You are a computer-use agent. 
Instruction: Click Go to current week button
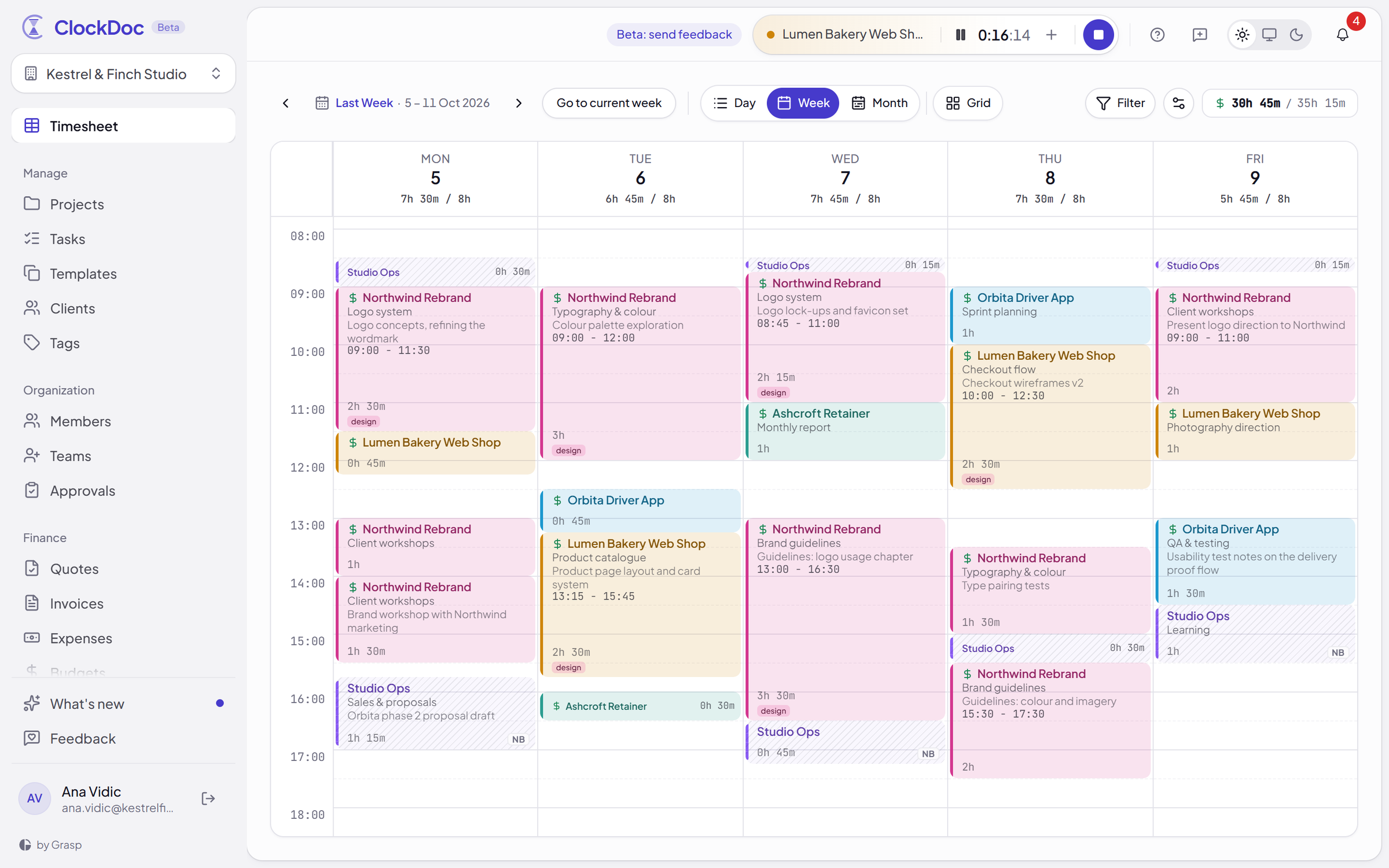coord(609,103)
